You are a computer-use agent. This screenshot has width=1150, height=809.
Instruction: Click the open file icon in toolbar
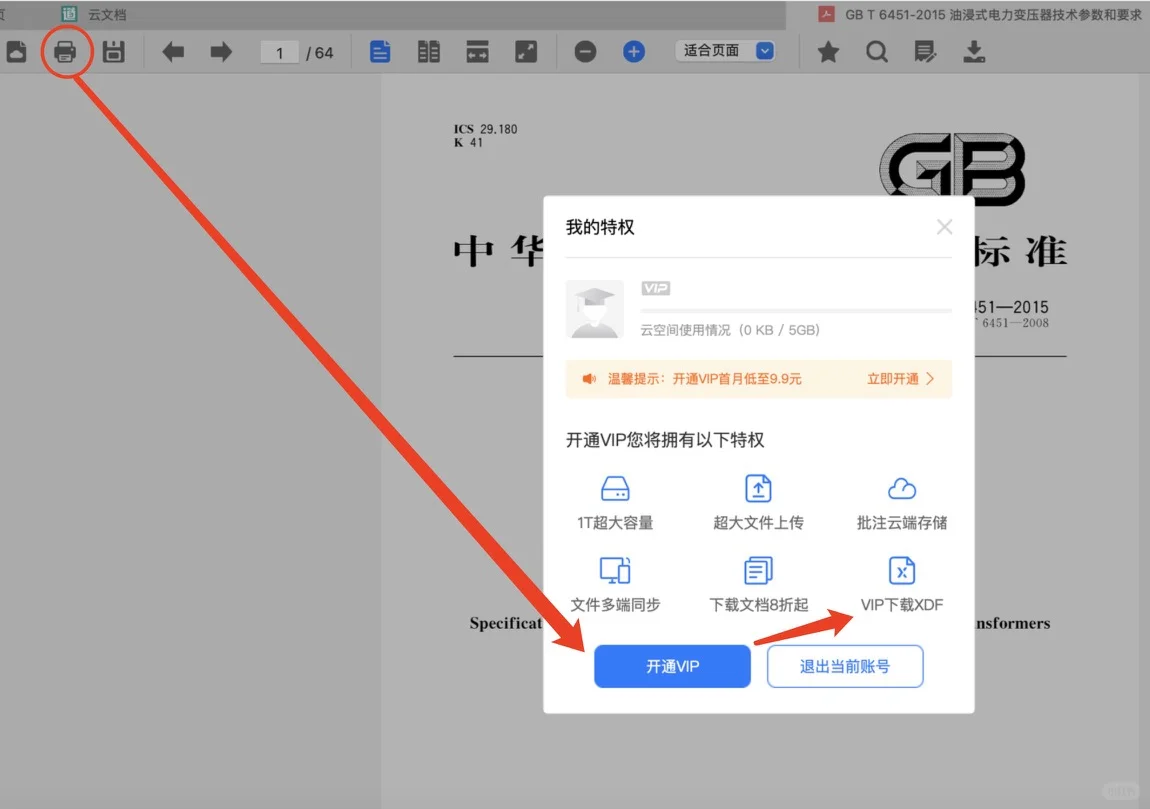[x=16, y=52]
